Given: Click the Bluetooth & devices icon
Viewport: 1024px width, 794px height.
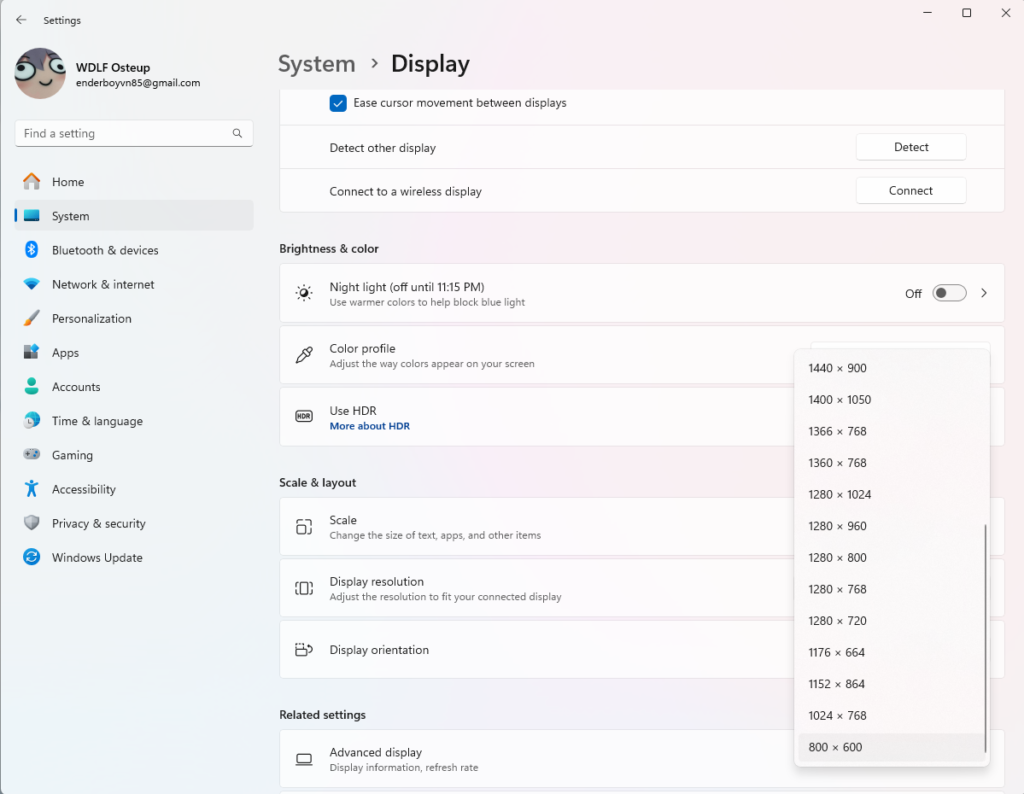Looking at the screenshot, I should [31, 250].
